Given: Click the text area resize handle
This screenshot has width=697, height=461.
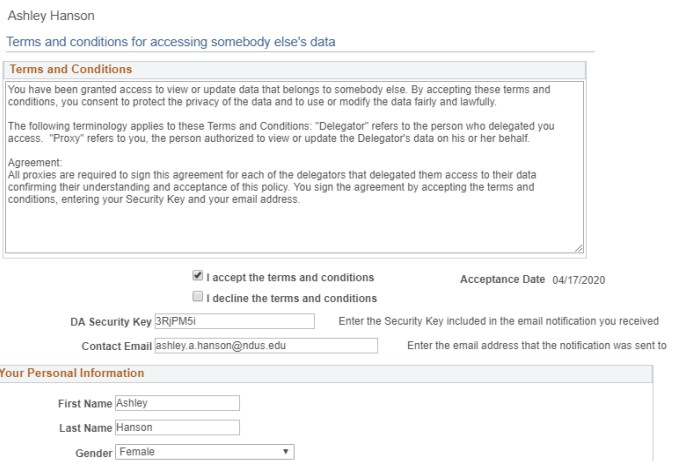Looking at the screenshot, I should click(578, 247).
